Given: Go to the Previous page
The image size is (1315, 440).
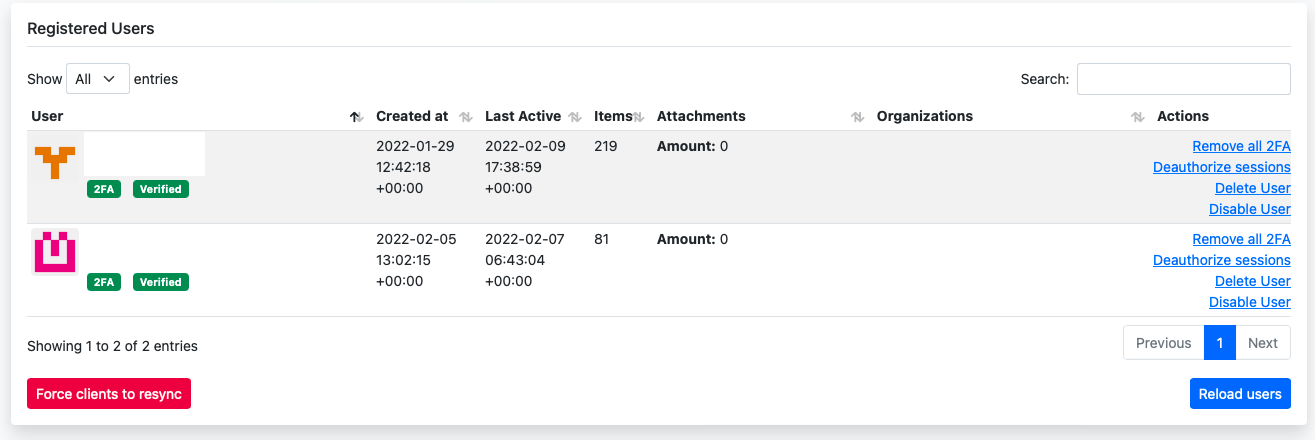Looking at the screenshot, I should pos(1163,343).
